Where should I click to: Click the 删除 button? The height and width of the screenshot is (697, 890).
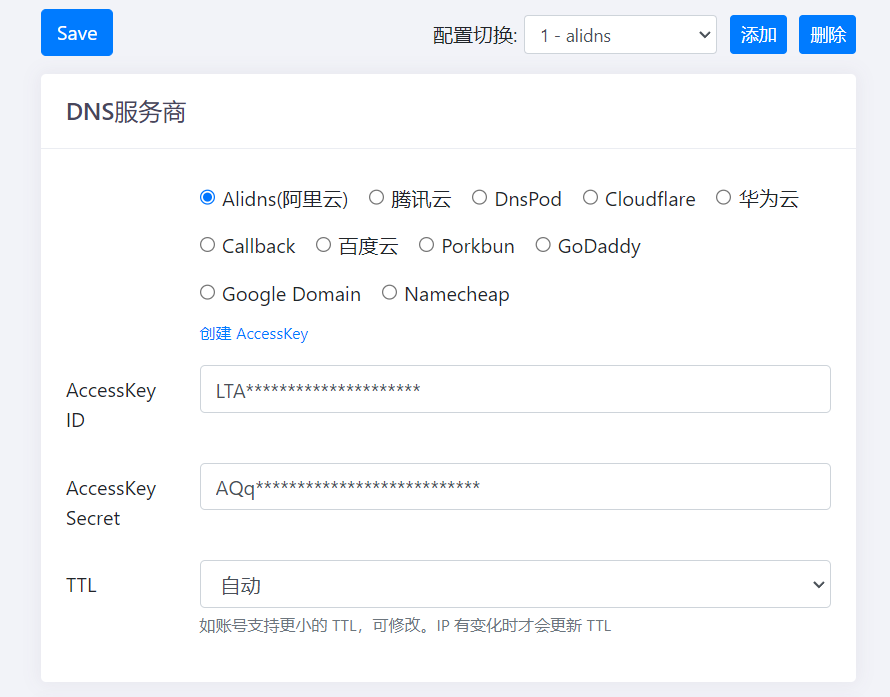click(827, 35)
